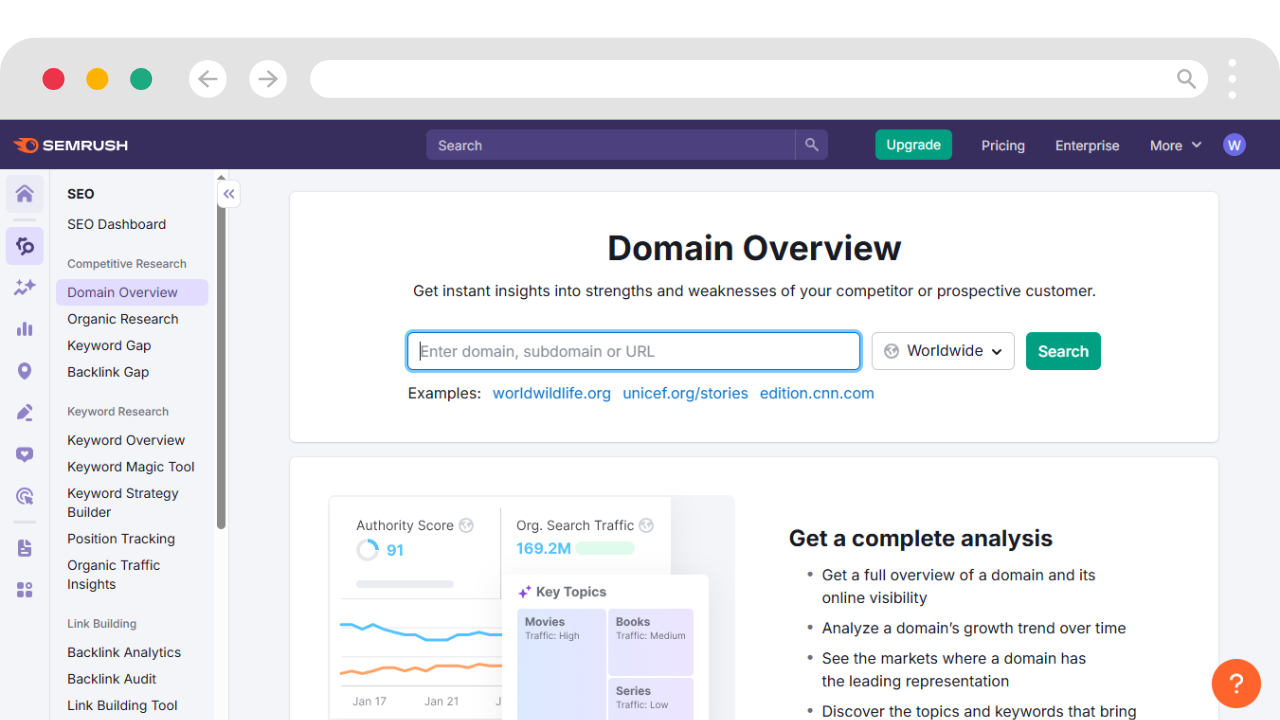
Task: Expand the More menu in the header
Action: [1175, 145]
